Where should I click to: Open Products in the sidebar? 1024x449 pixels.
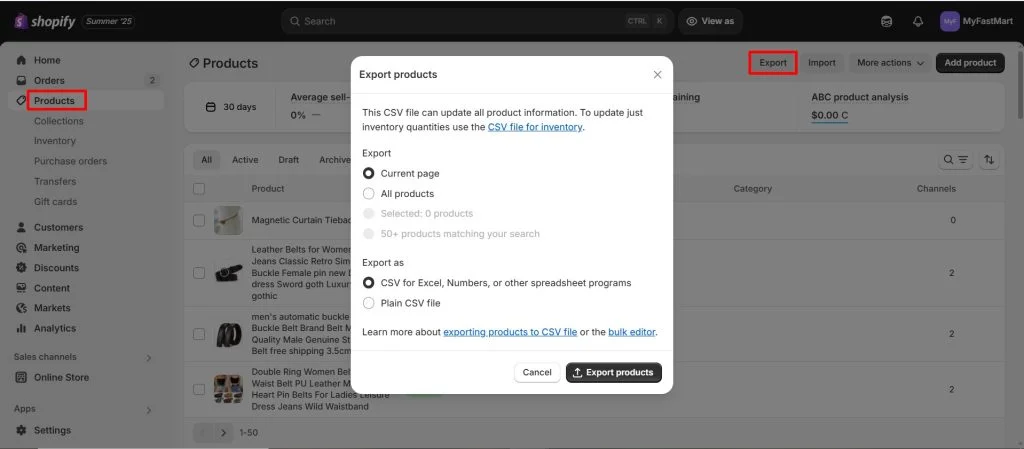[x=54, y=101]
